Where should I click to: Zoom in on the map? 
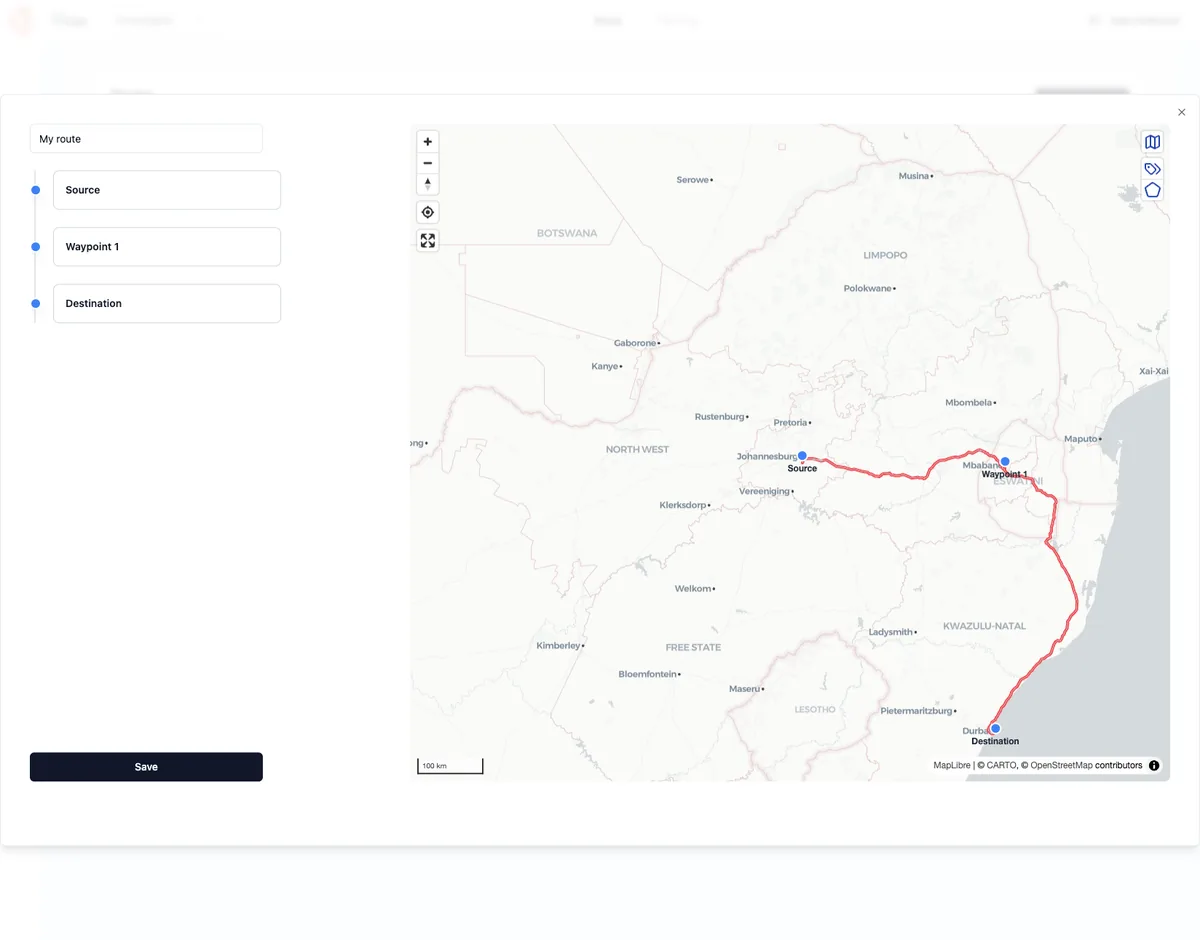point(427,141)
